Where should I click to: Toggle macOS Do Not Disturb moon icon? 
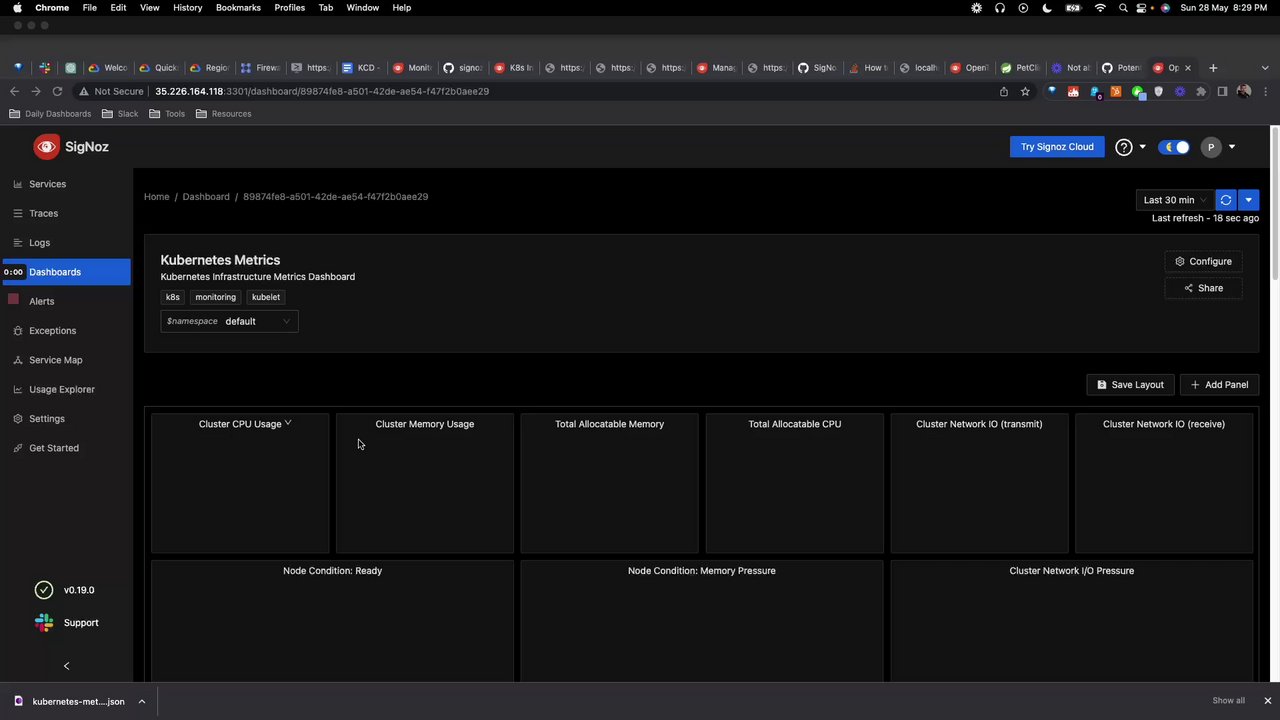click(1047, 8)
